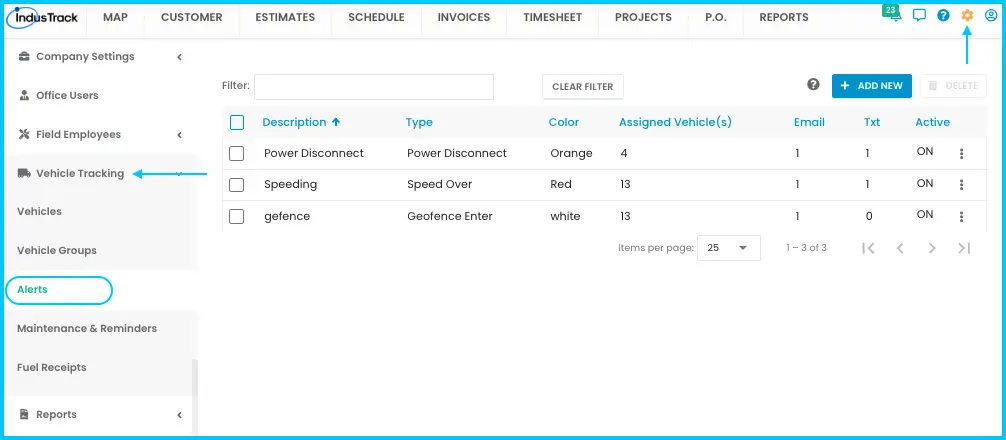Viewport: 1006px width, 440px height.
Task: Sort by Assigned Vehicle(s) column header
Action: (675, 123)
